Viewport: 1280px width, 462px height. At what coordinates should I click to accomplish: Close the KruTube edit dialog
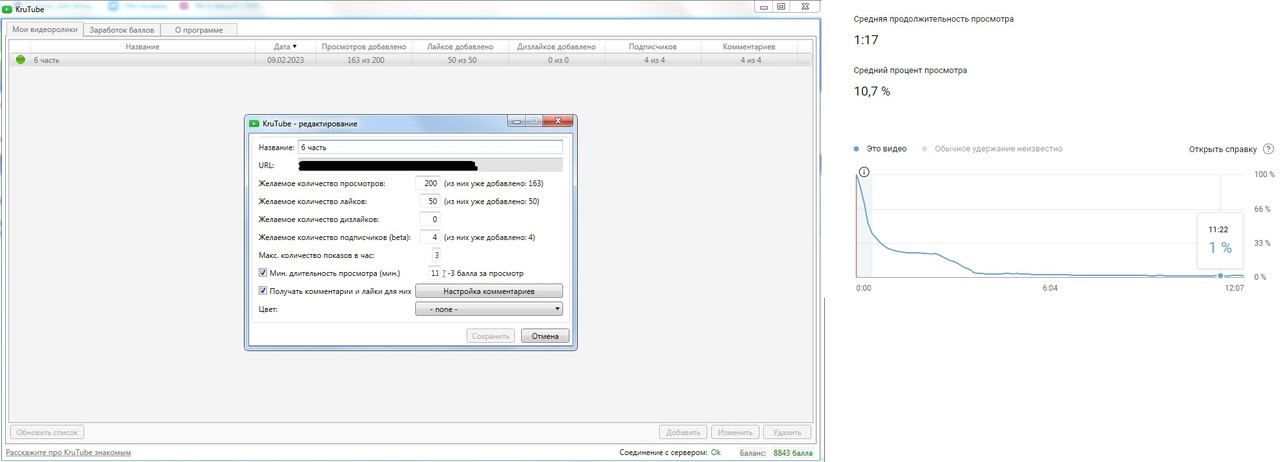click(x=560, y=122)
